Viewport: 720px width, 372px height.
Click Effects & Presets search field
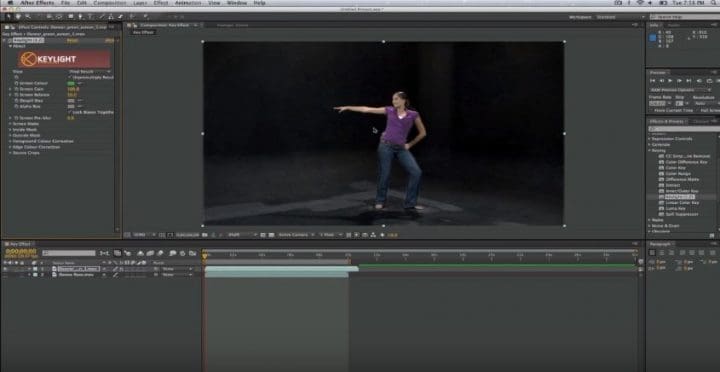684,129
